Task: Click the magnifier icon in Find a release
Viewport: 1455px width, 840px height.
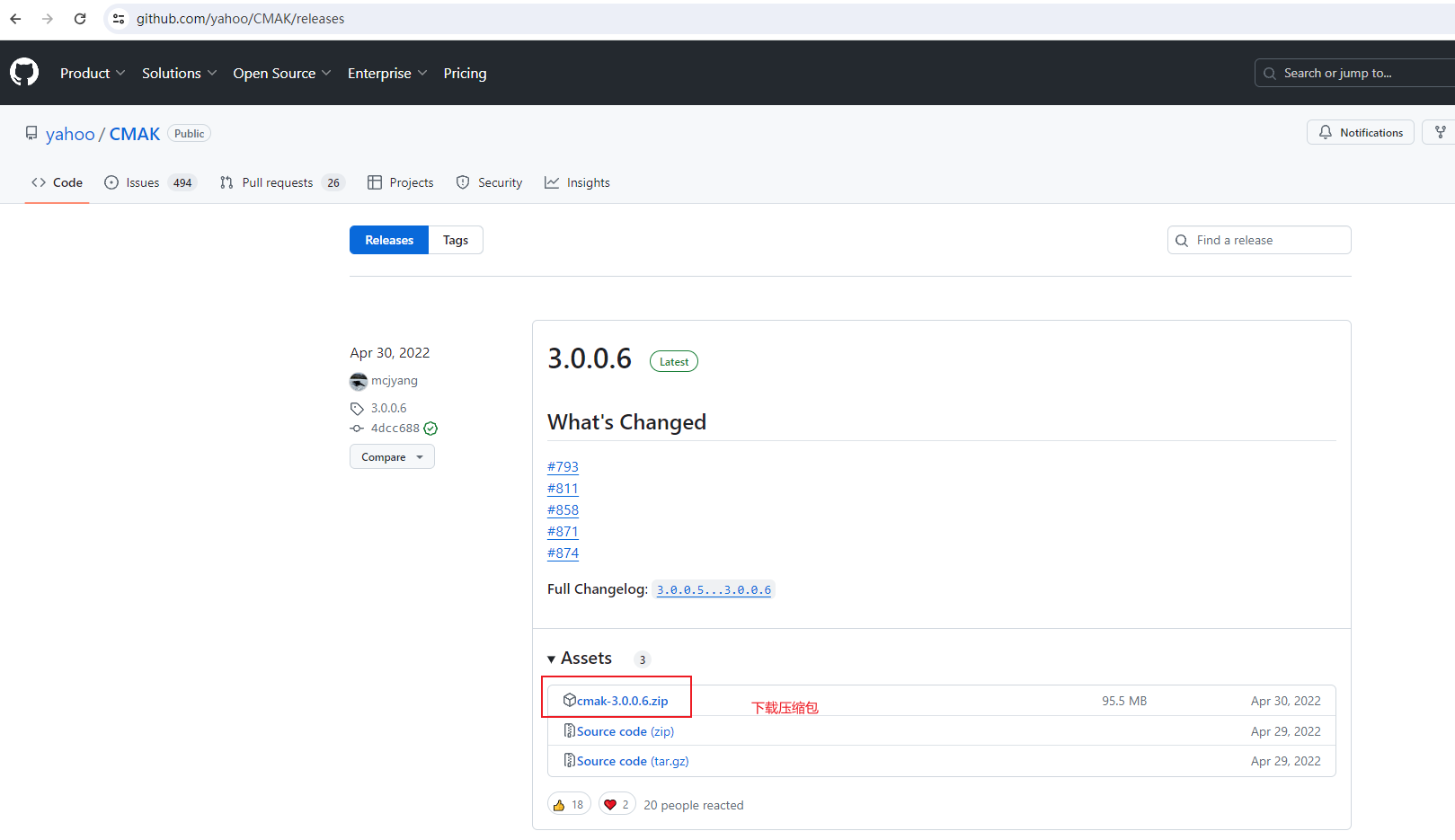Action: click(x=1182, y=241)
